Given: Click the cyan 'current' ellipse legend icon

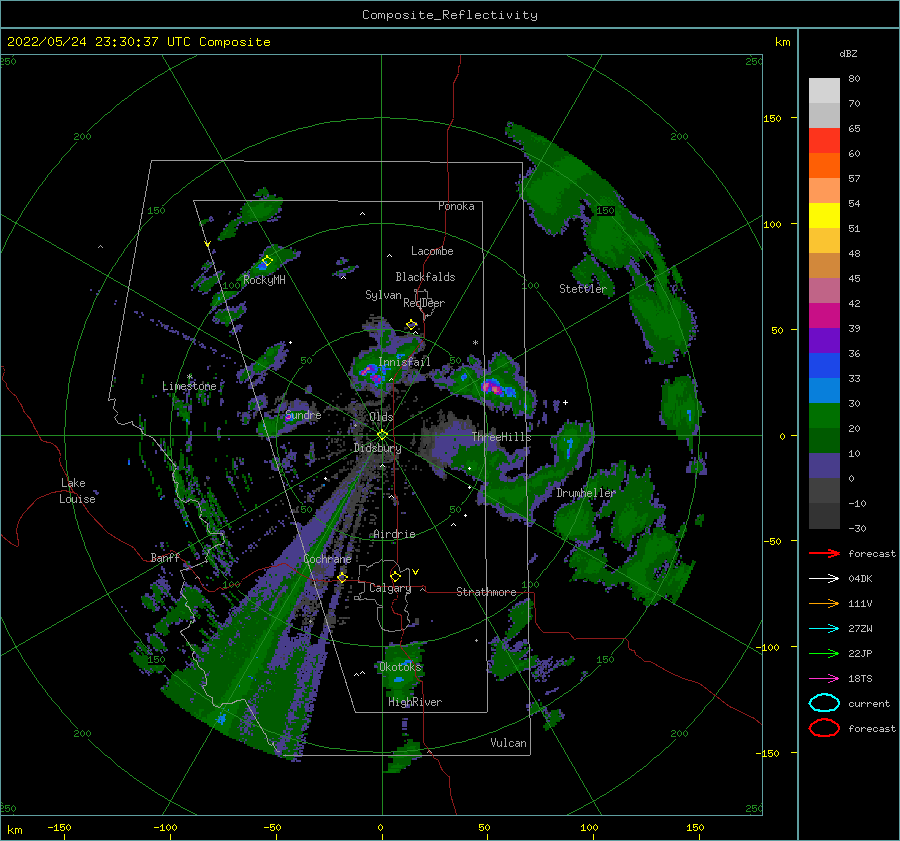Looking at the screenshot, I should (x=824, y=703).
